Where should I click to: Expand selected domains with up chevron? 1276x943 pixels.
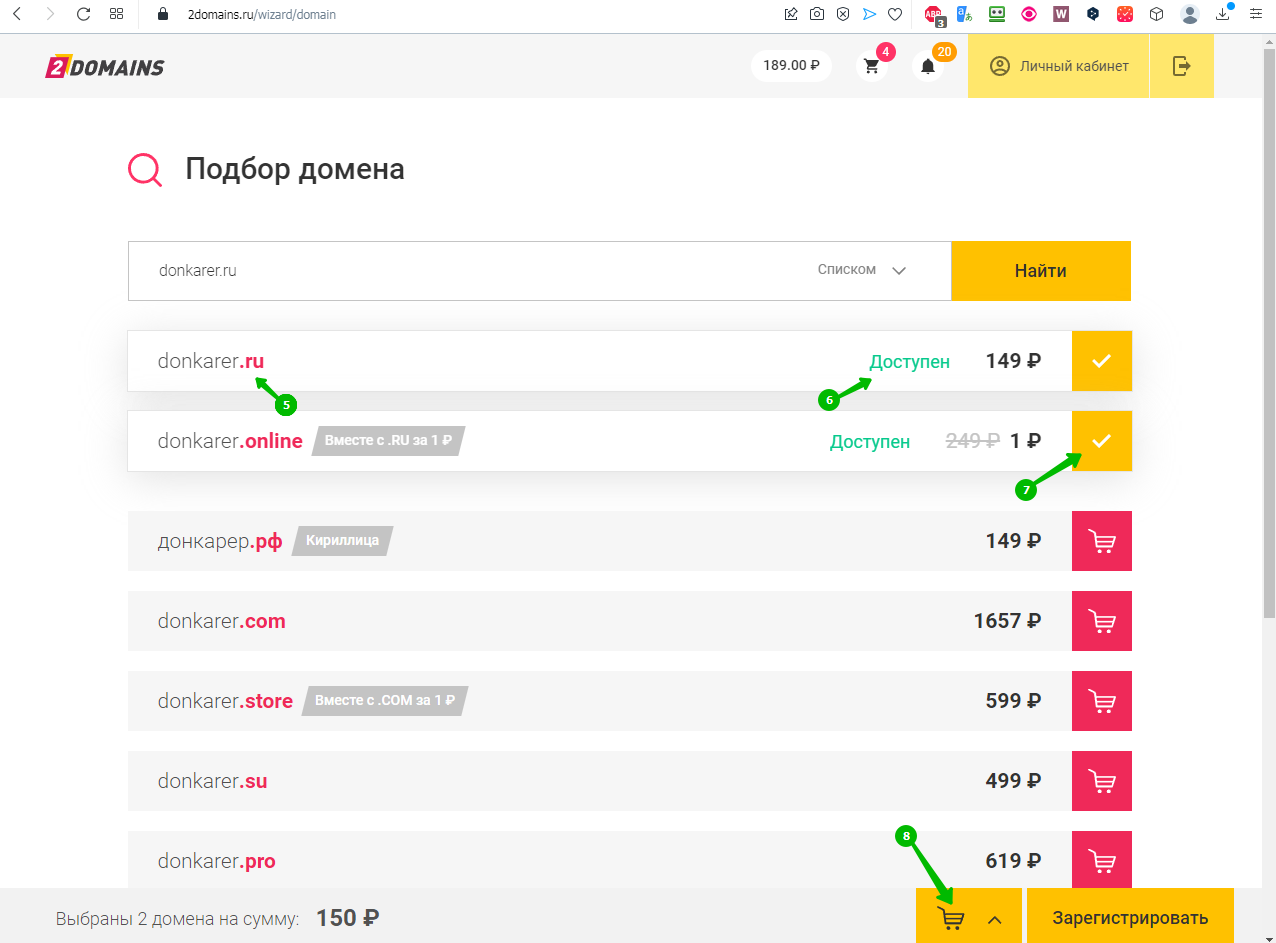[995, 919]
